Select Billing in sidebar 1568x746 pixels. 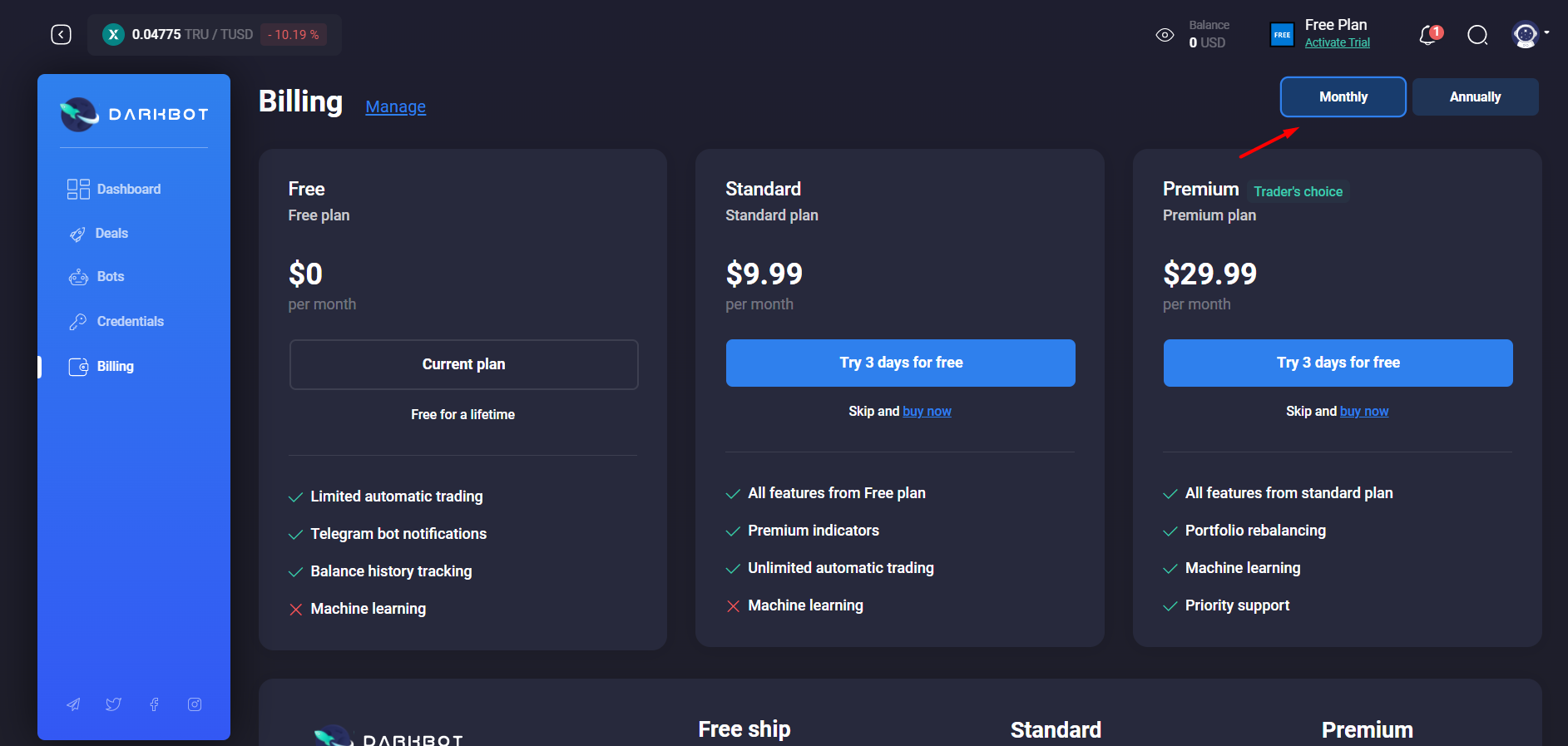[x=115, y=366]
